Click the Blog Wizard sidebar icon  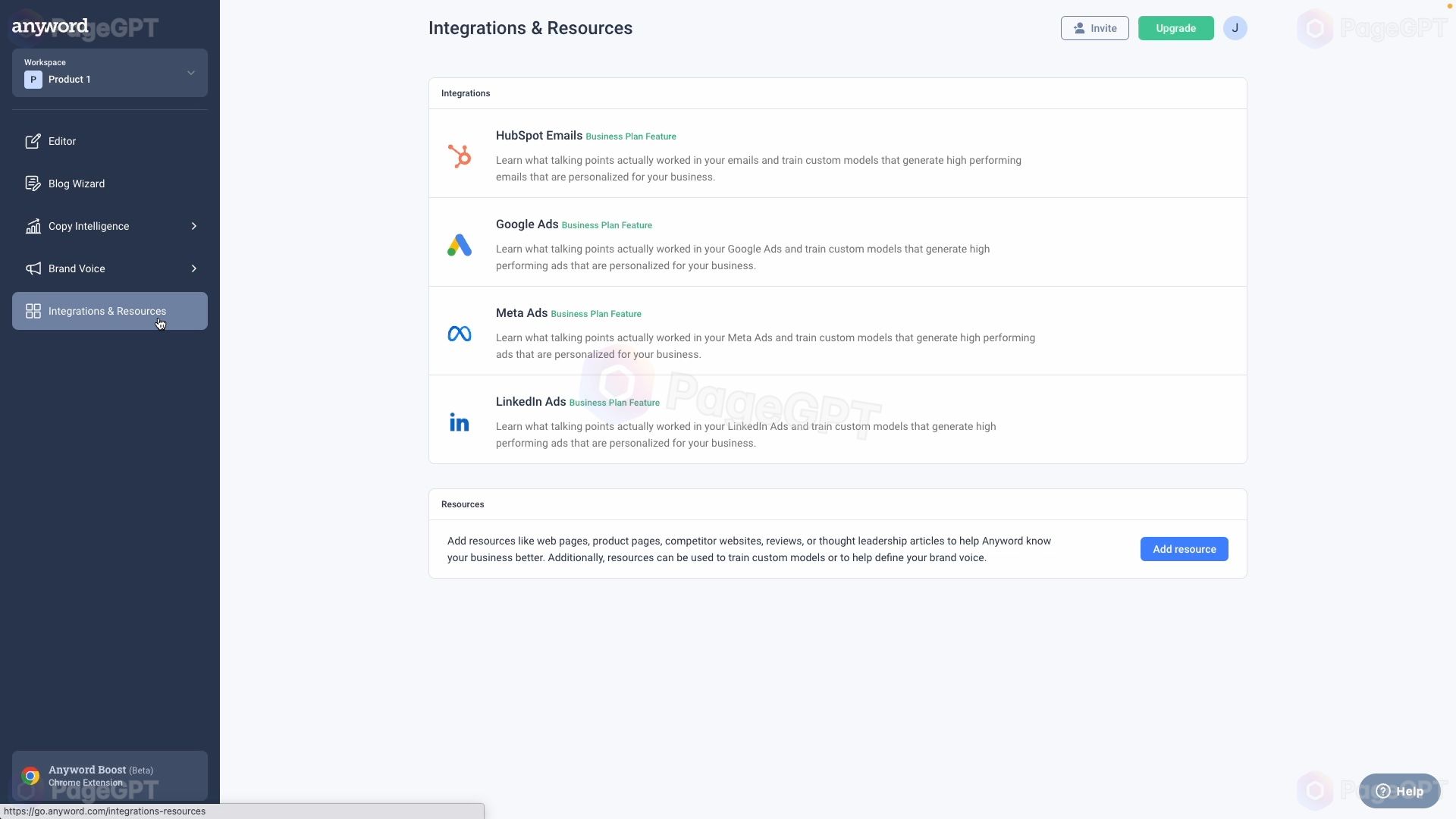pyautogui.click(x=32, y=183)
